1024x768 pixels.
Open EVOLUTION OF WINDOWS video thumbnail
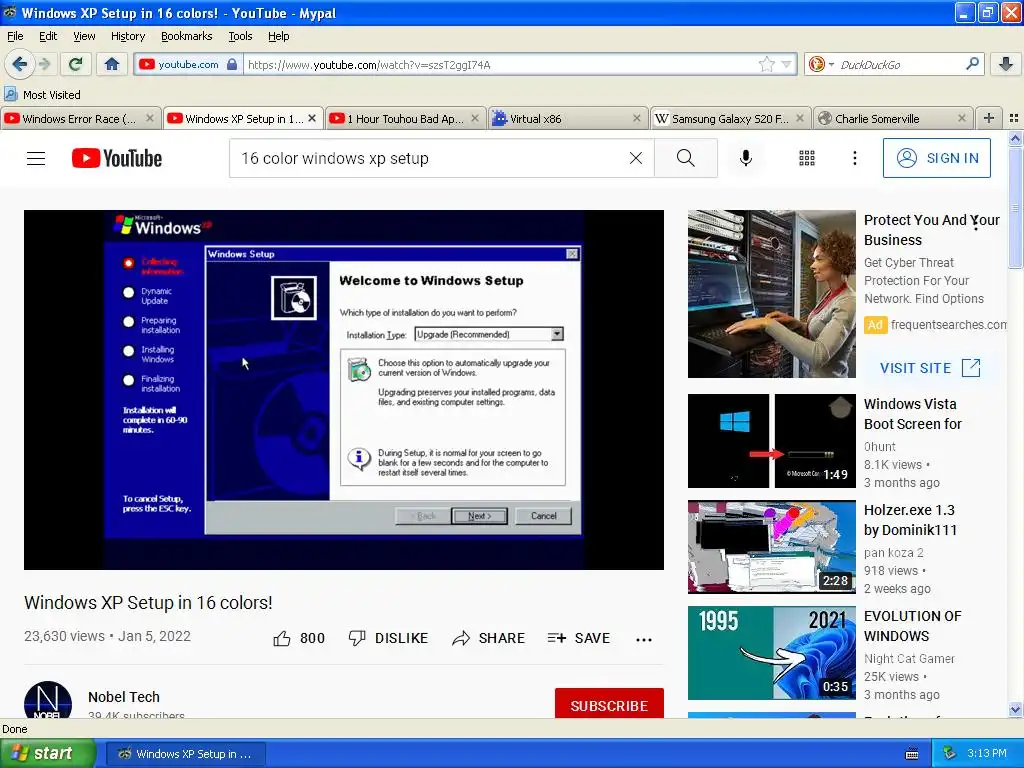coord(771,653)
